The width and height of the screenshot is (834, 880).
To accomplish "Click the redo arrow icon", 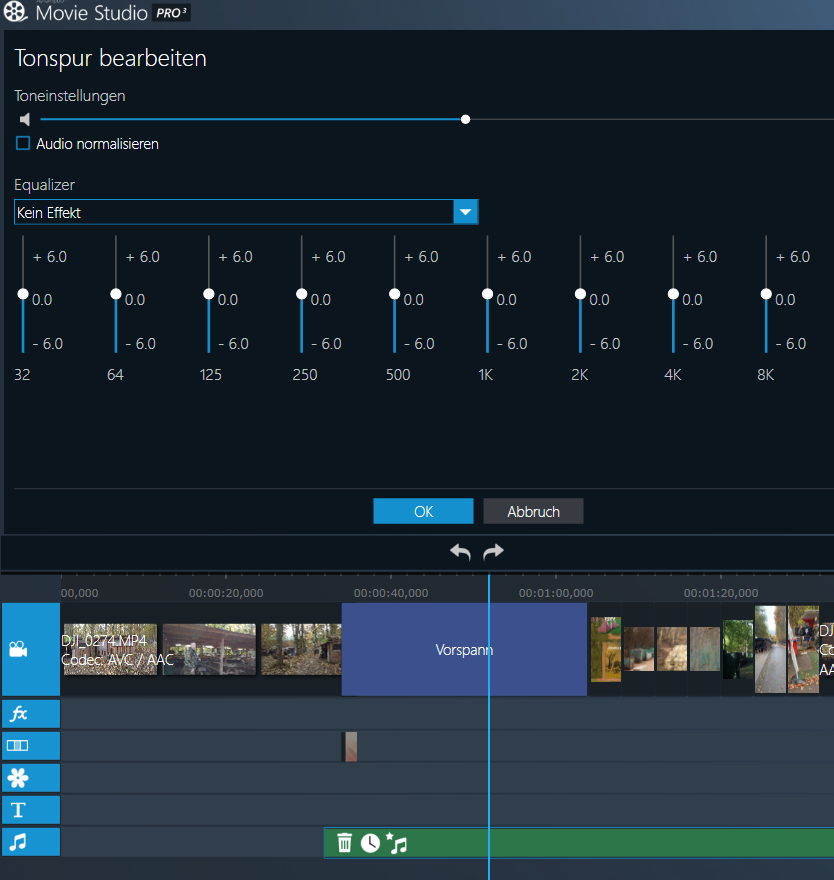I will (493, 552).
